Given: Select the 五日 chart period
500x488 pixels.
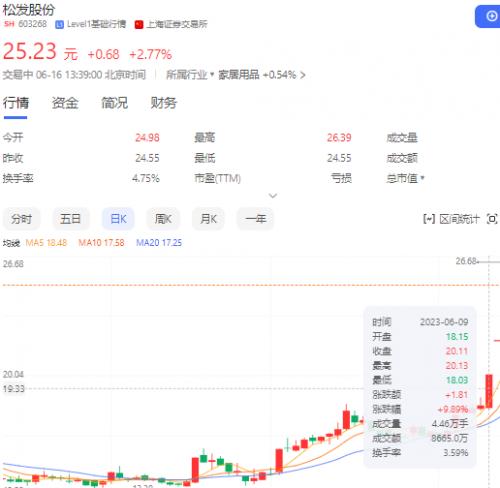Looking at the screenshot, I should [71, 219].
